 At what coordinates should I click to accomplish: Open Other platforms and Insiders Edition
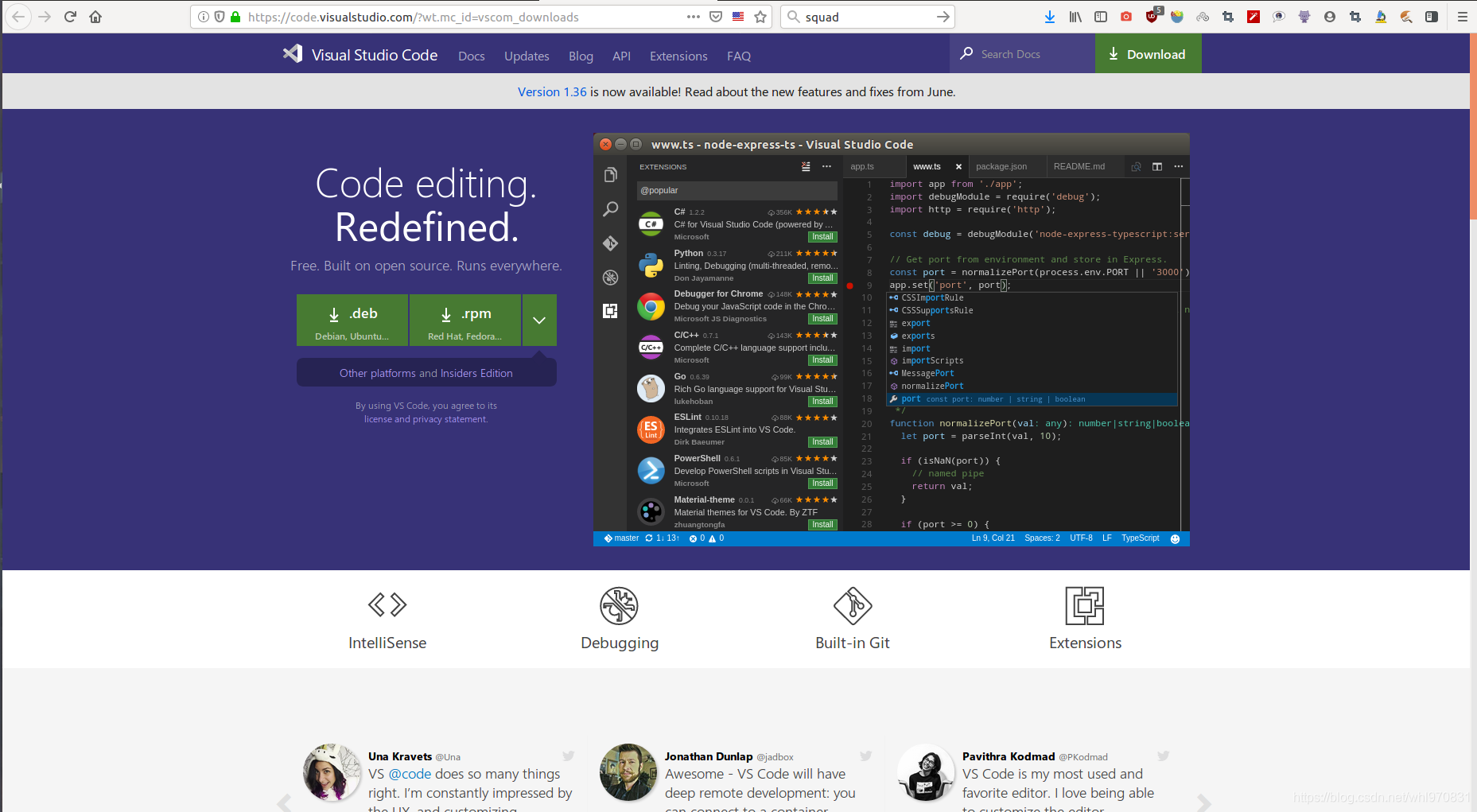[426, 373]
